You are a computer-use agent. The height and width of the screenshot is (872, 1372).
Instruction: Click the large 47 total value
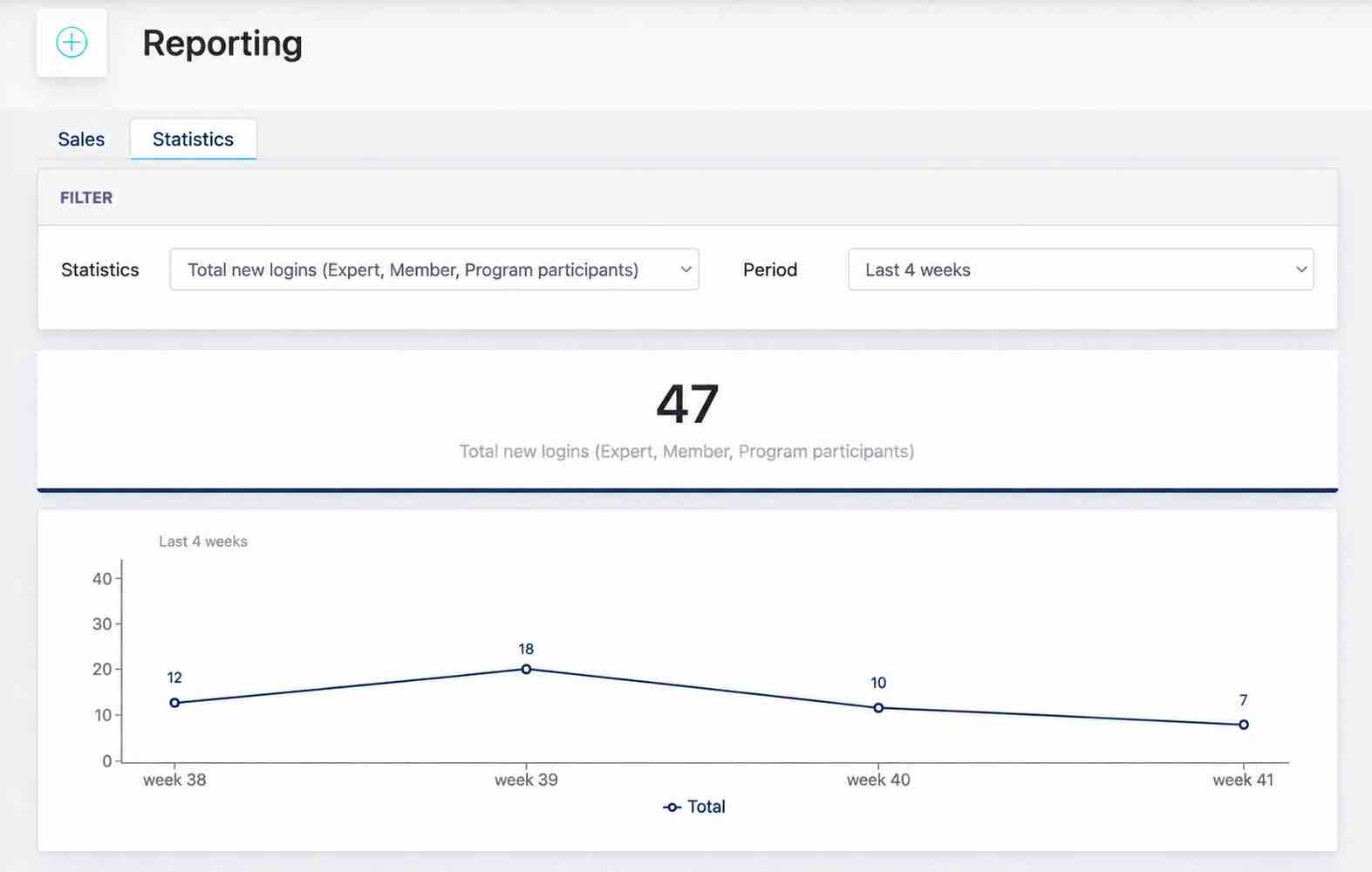687,405
